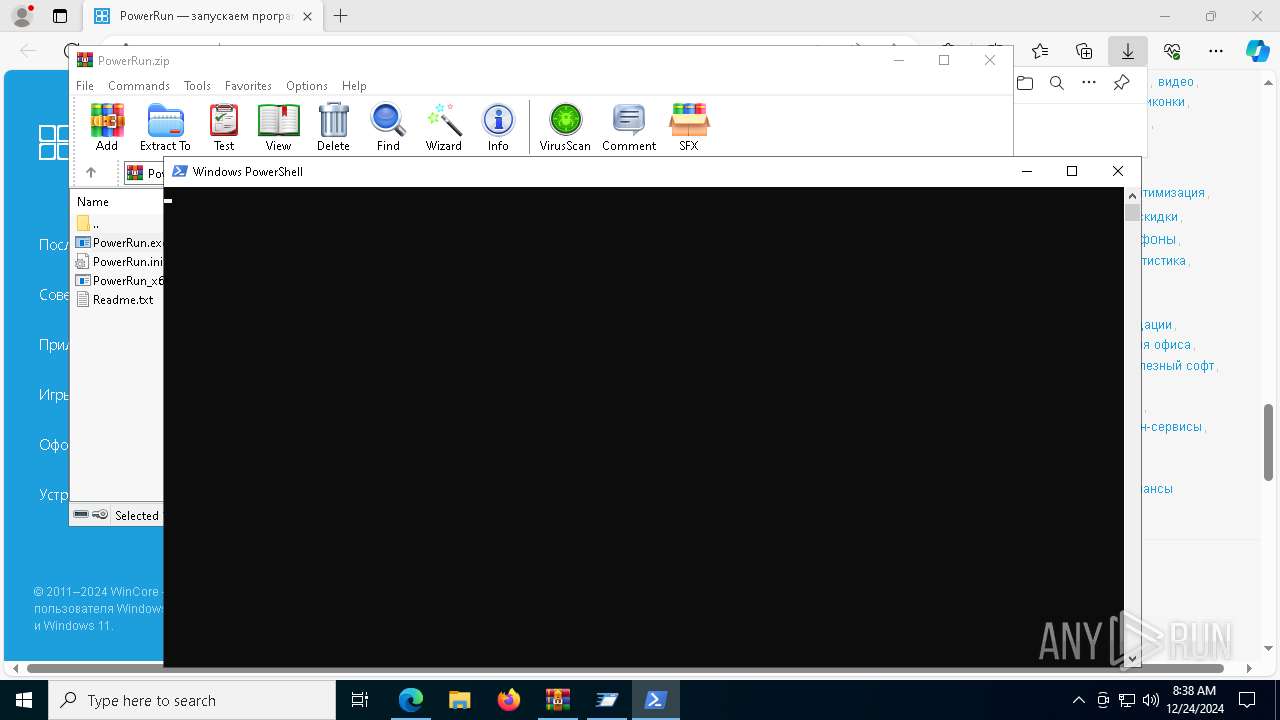Show hidden tray icons chevron

point(1078,700)
